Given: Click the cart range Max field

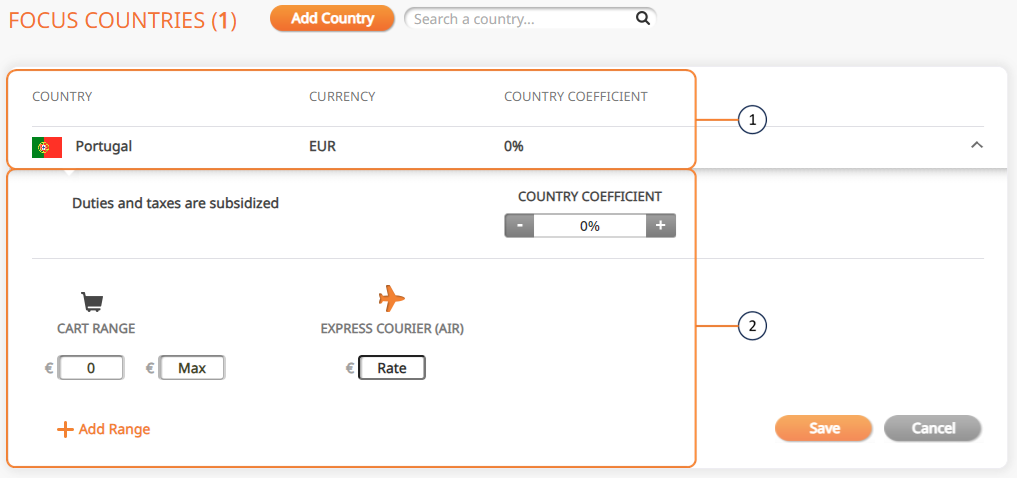Looking at the screenshot, I should 192,368.
